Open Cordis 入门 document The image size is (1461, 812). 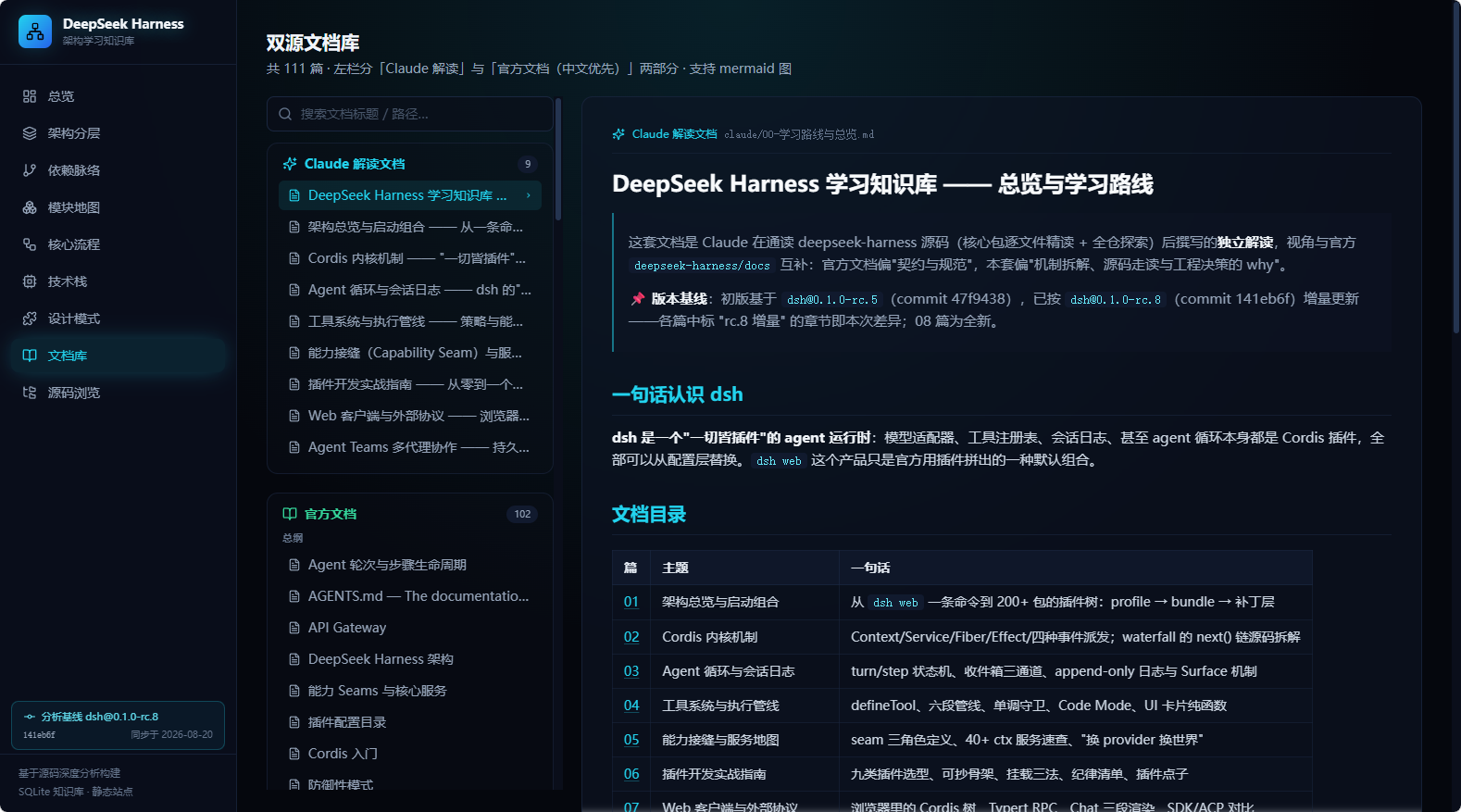click(x=410, y=754)
